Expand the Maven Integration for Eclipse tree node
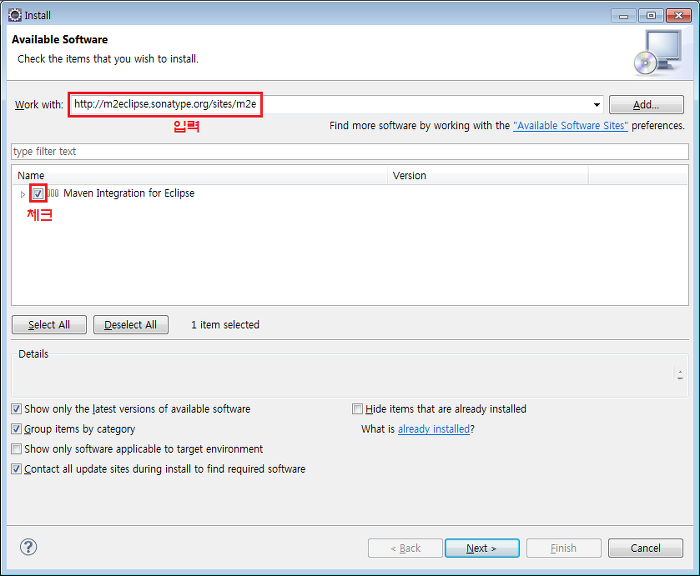The image size is (700, 576). (23, 194)
